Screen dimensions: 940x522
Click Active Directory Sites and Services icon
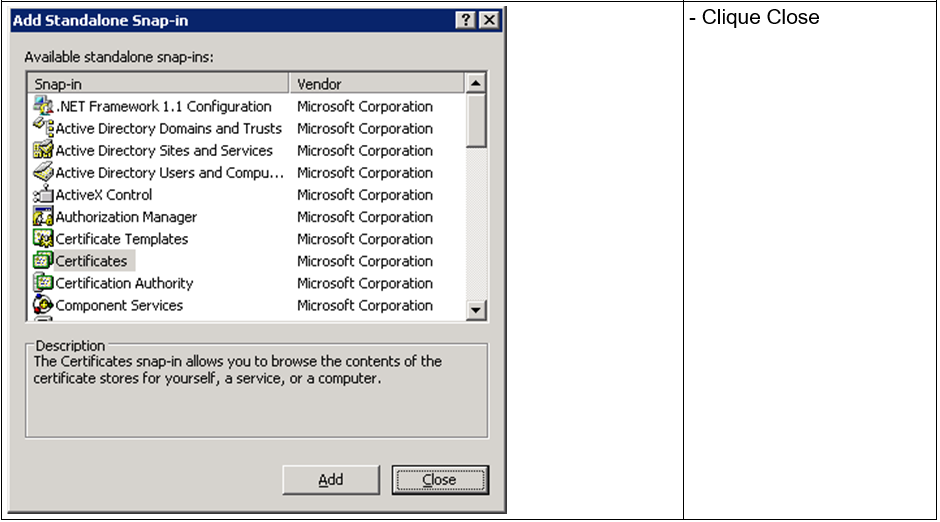[43, 150]
